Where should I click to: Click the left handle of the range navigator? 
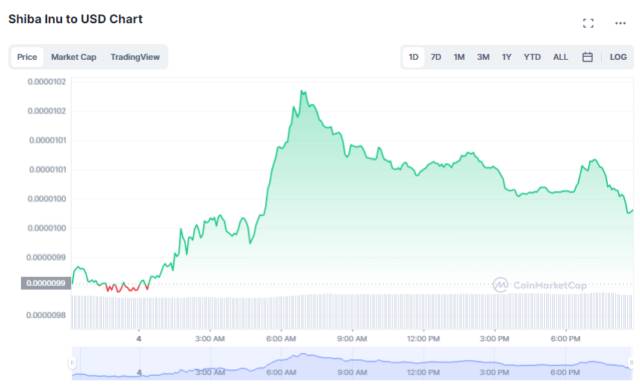click(x=72, y=363)
